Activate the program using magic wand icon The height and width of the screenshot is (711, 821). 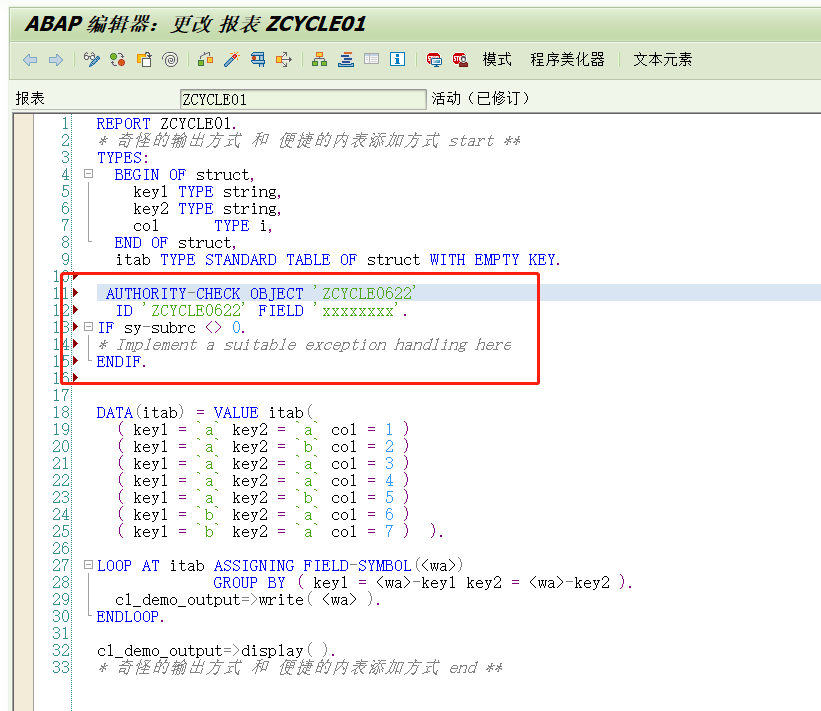[x=233, y=59]
